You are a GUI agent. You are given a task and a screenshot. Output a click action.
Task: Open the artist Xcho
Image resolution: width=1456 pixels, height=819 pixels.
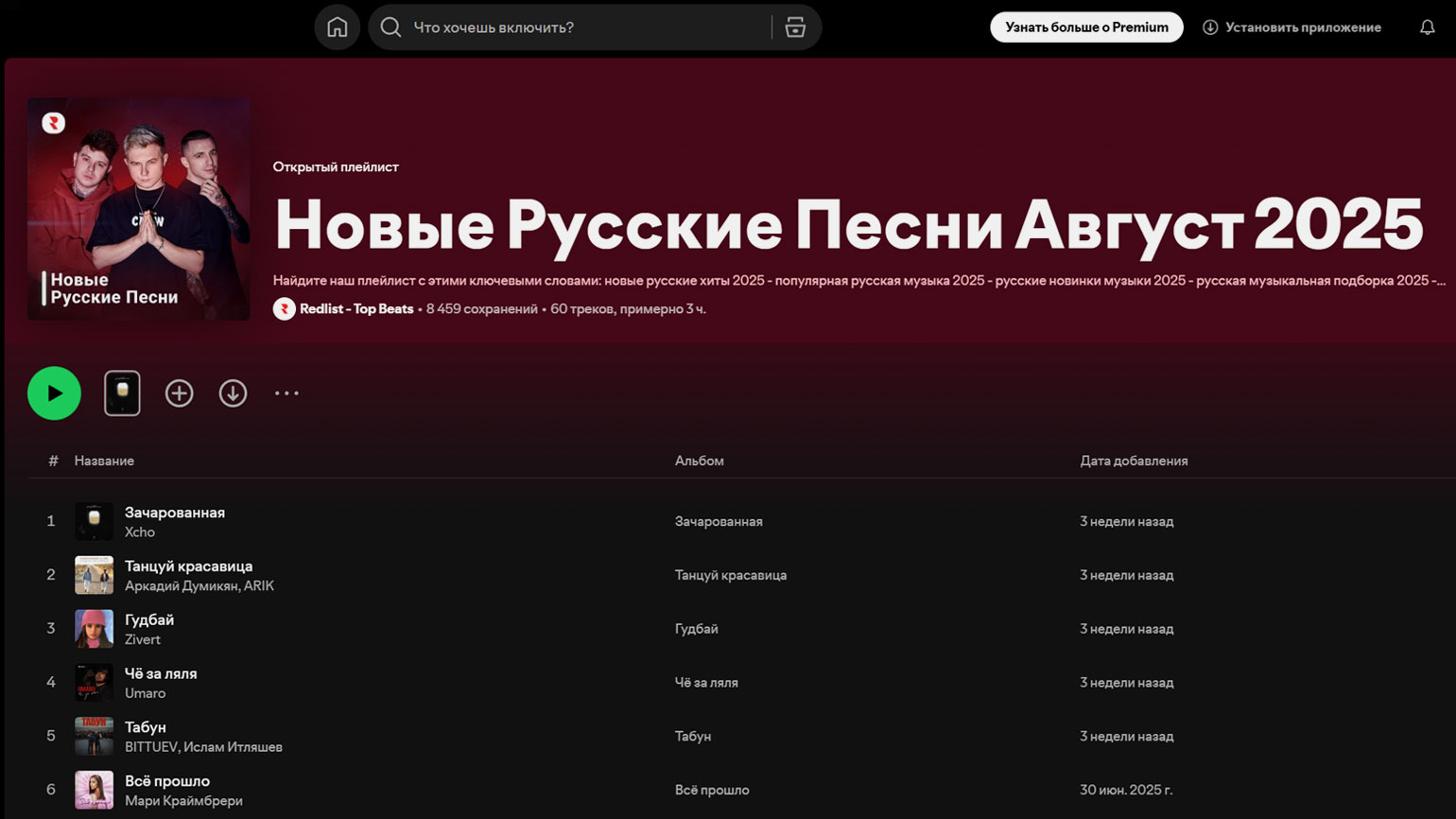140,532
